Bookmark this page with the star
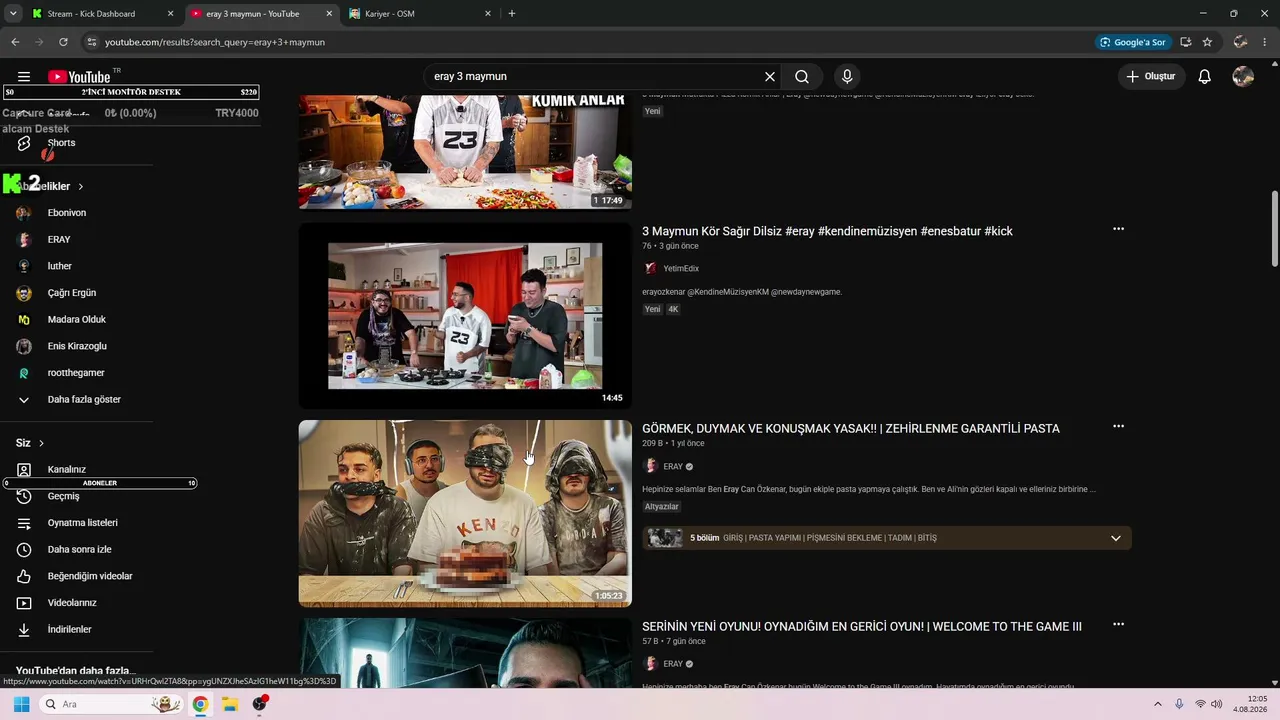 (x=1207, y=42)
